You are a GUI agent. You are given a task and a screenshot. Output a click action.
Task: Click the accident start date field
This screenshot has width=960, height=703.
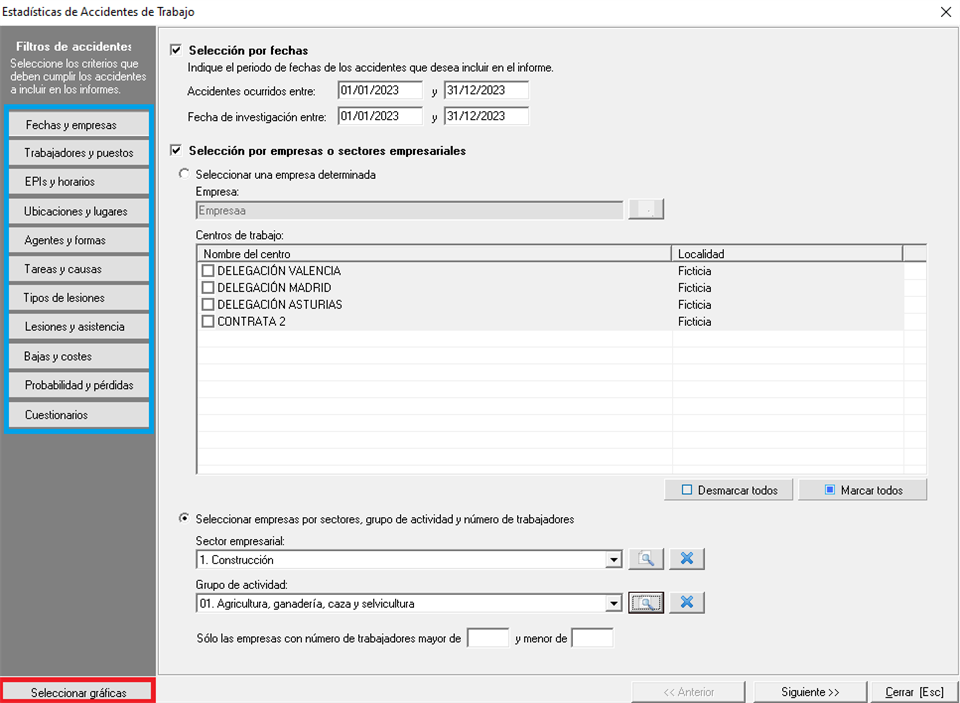tap(379, 90)
